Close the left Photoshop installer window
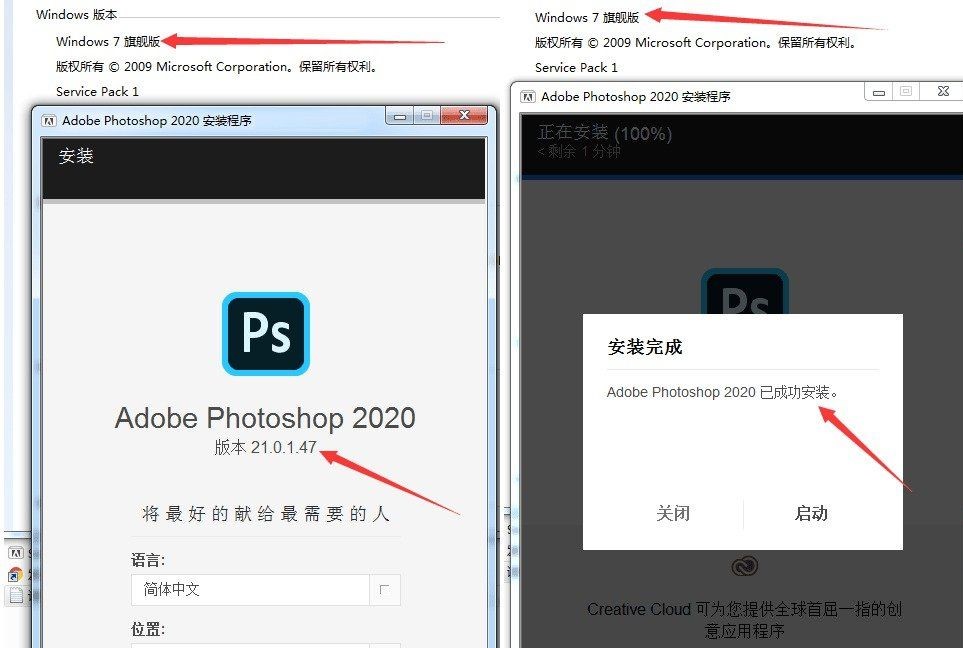Viewport: 963px width, 648px height. [464, 115]
